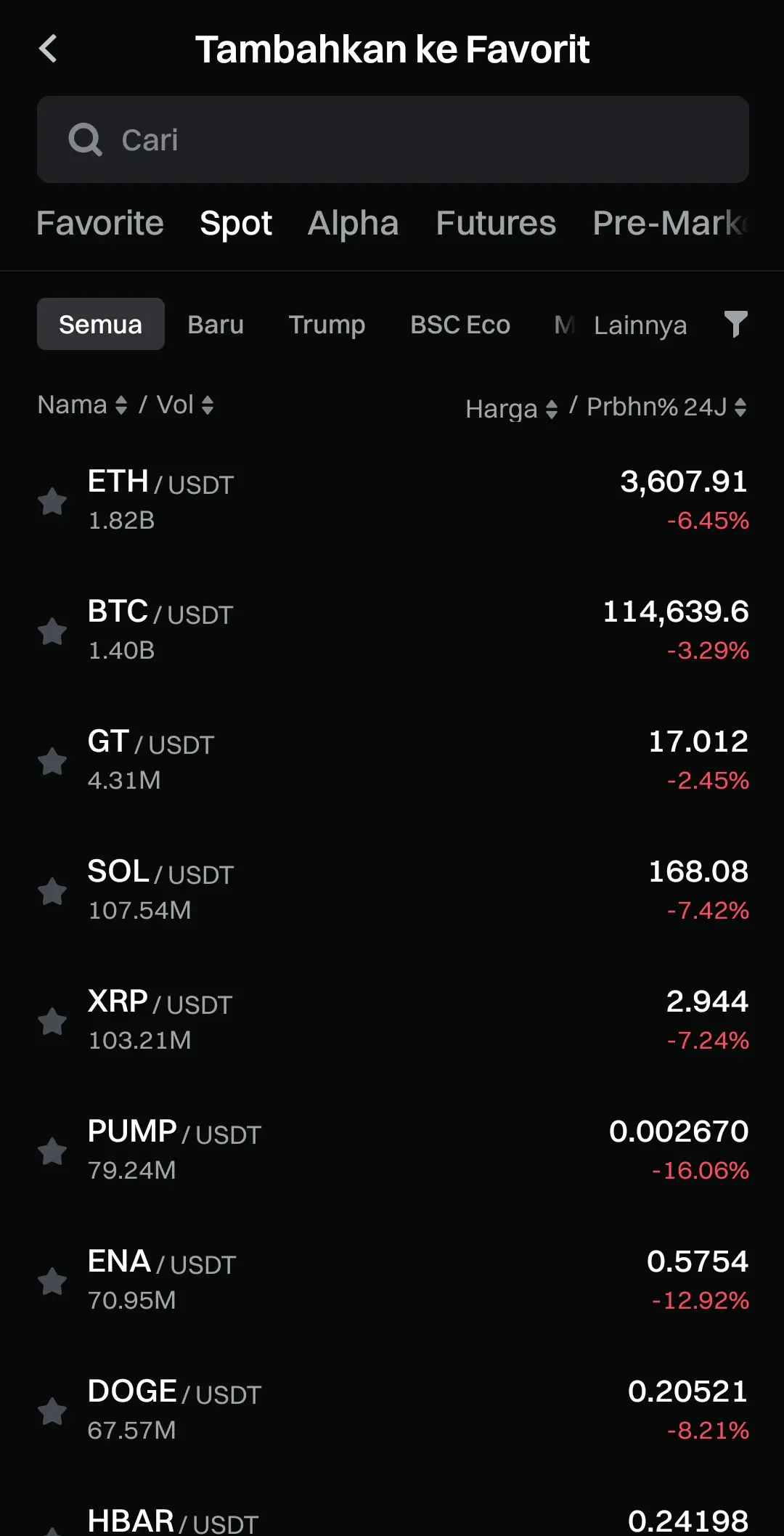Screen dimensions: 784x1536
Task: Tap the back arrow icon
Action: [x=48, y=49]
